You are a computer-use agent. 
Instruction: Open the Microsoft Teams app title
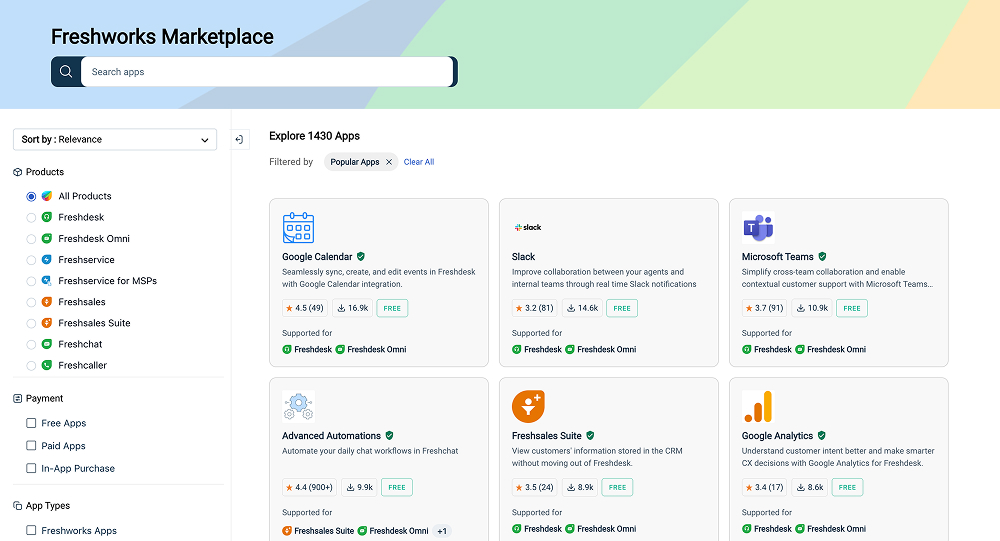(x=777, y=256)
